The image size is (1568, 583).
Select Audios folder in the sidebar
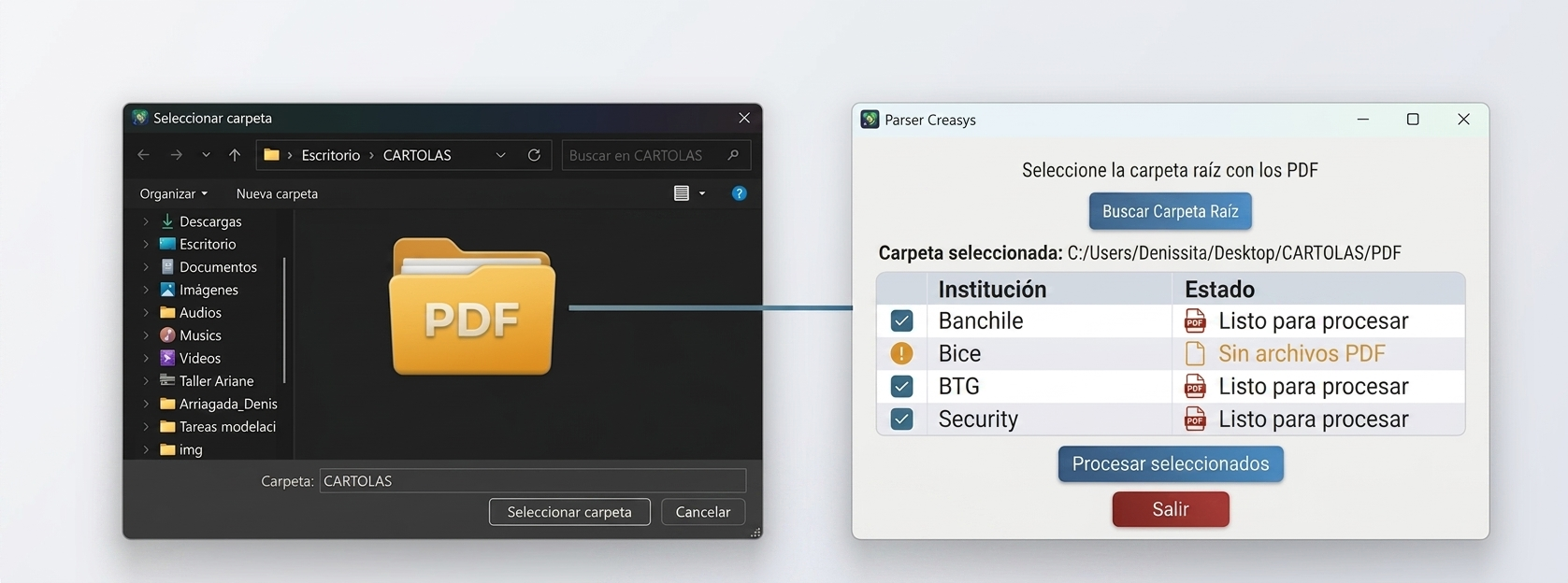[x=200, y=312]
